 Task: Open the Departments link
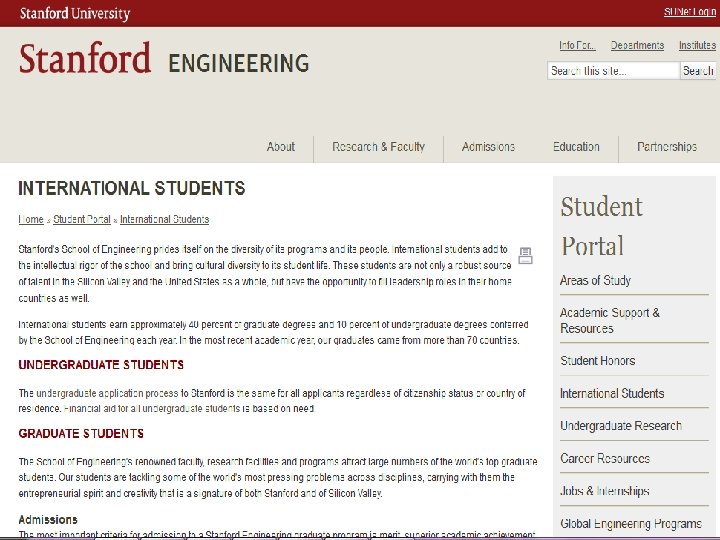tap(637, 45)
